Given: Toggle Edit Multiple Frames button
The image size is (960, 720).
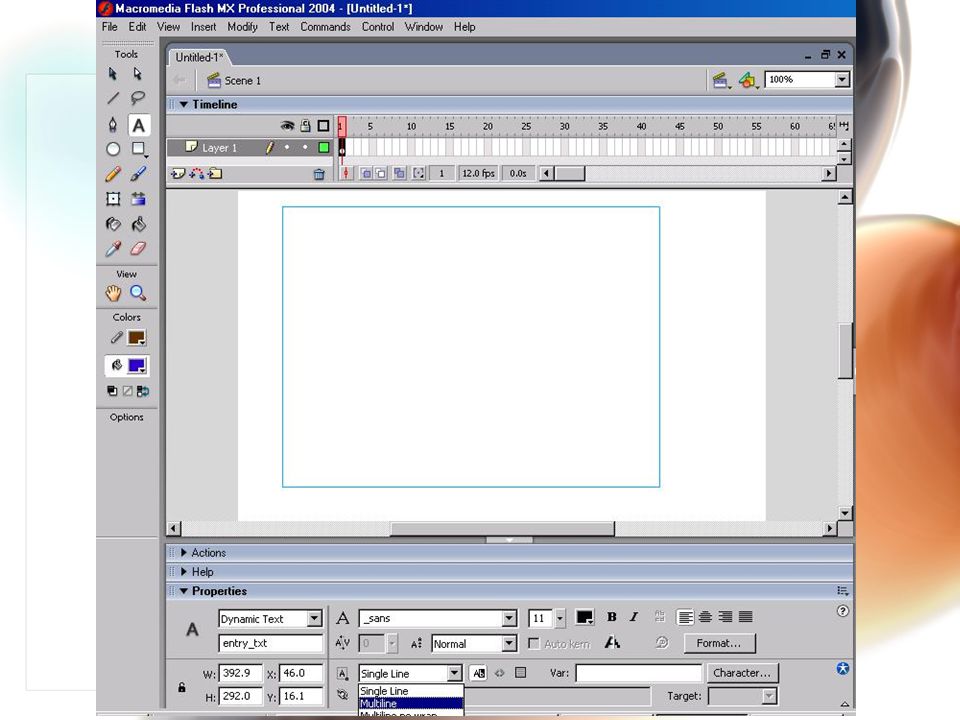Looking at the screenshot, I should click(x=399, y=174).
